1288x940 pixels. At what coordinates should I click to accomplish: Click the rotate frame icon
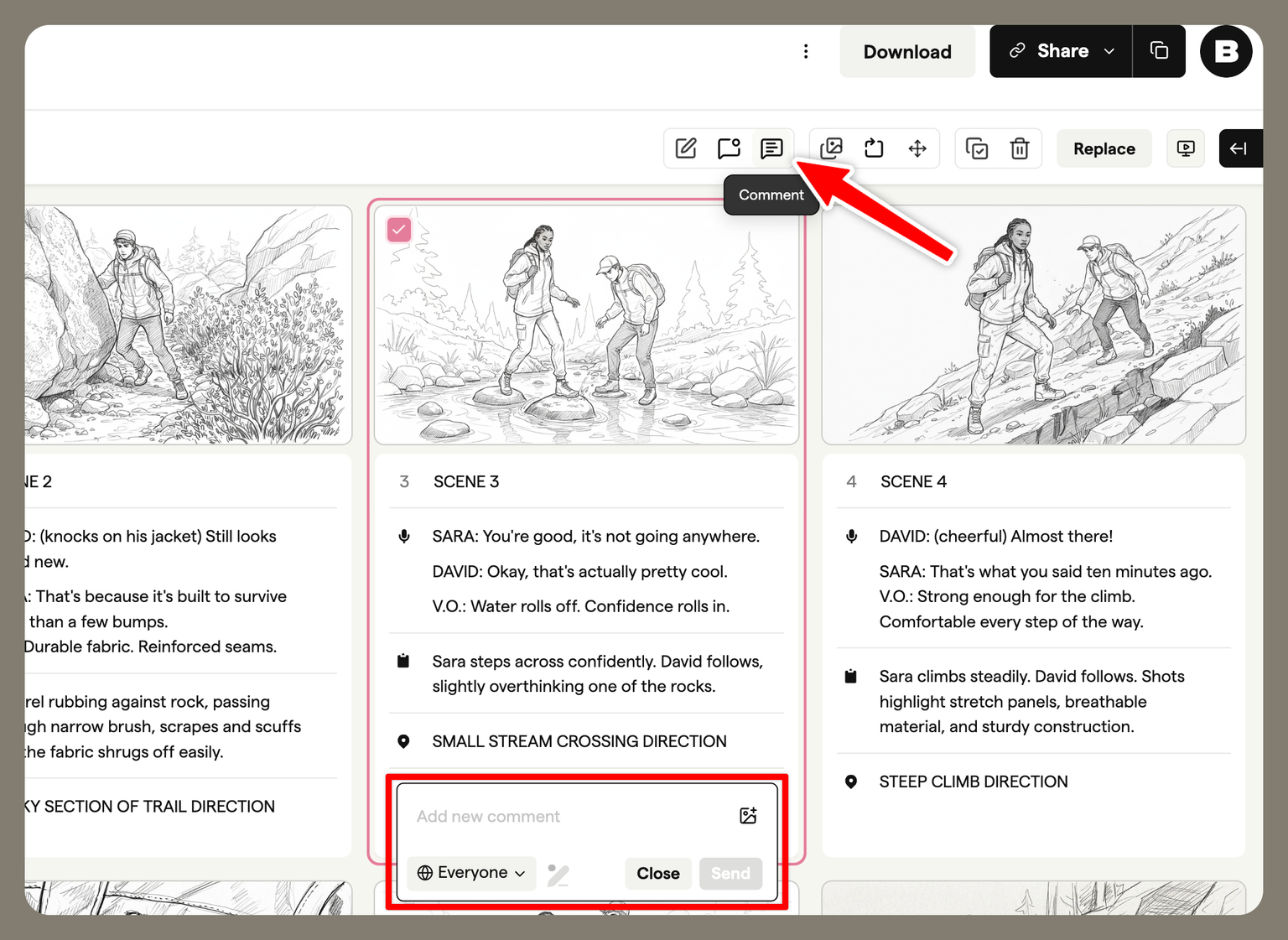point(874,148)
